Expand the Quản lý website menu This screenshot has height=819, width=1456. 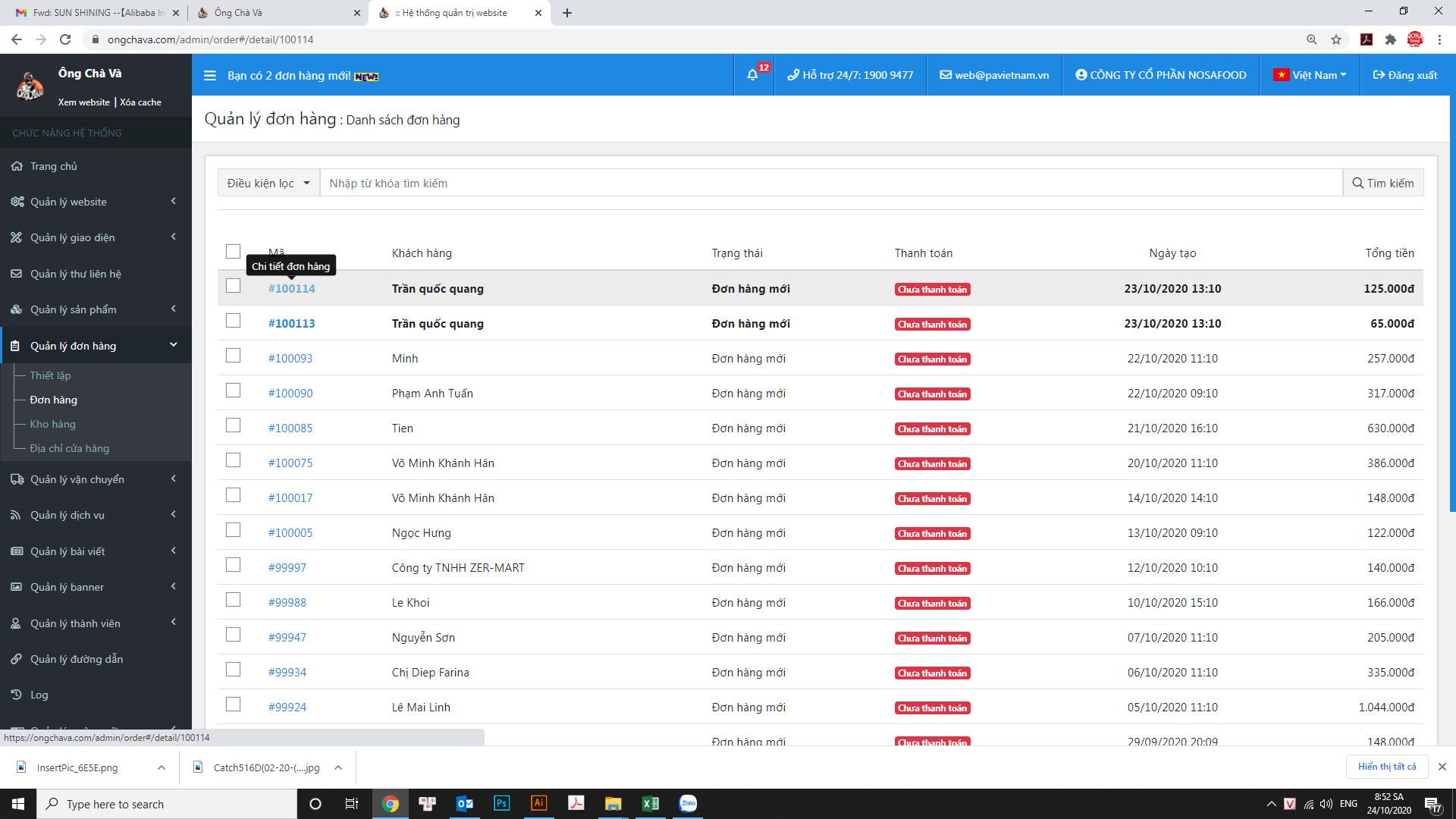pos(96,202)
